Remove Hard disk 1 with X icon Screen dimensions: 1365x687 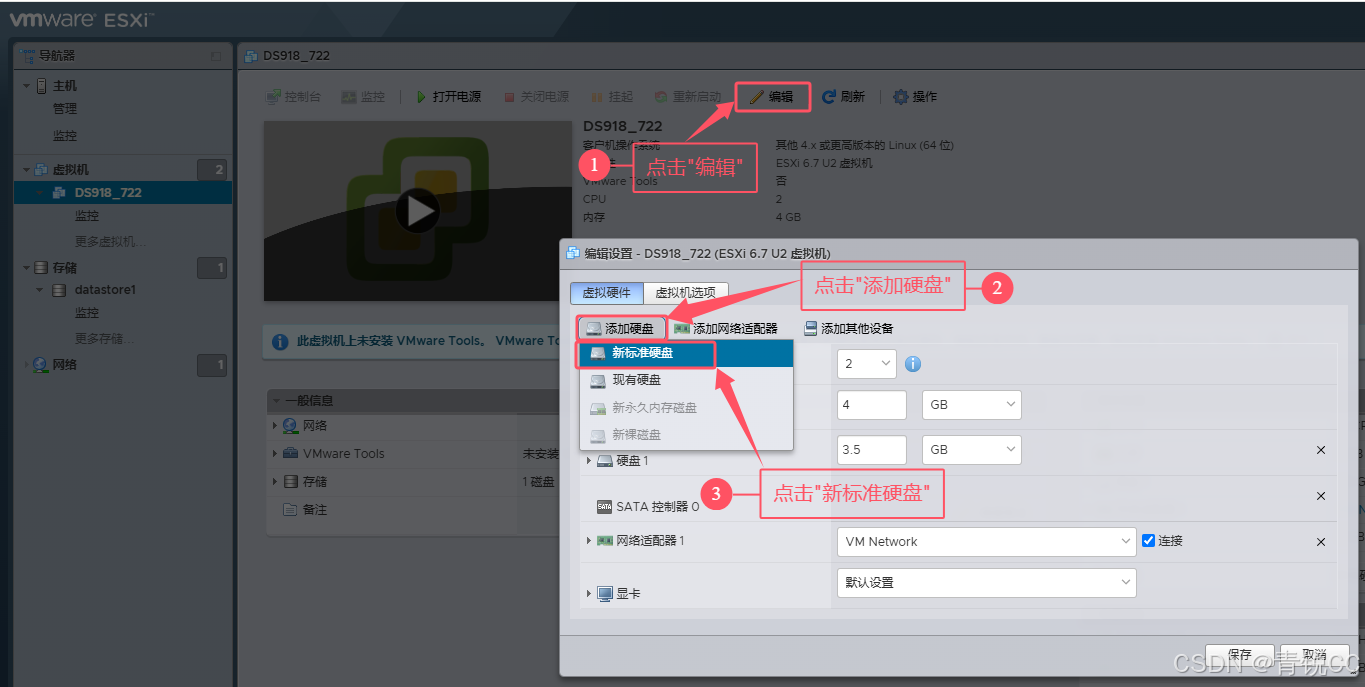[x=1320, y=451]
